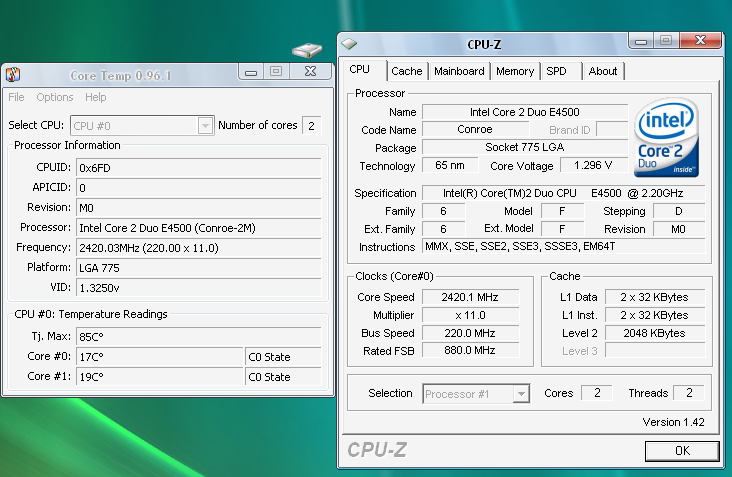Click the Core Temp title bar icon
This screenshot has width=732, height=477.
(x=13, y=75)
